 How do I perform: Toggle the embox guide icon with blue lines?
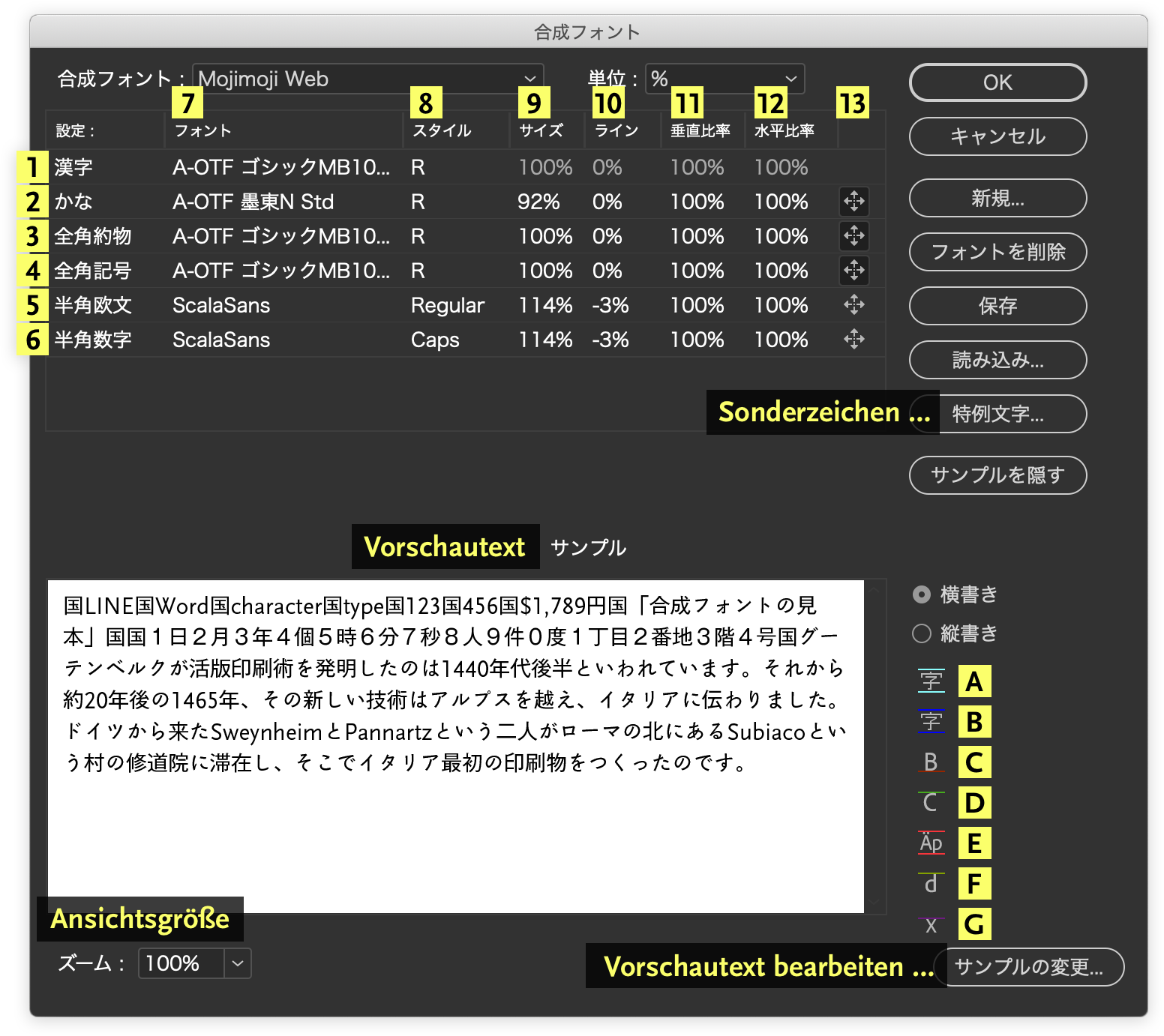931,721
